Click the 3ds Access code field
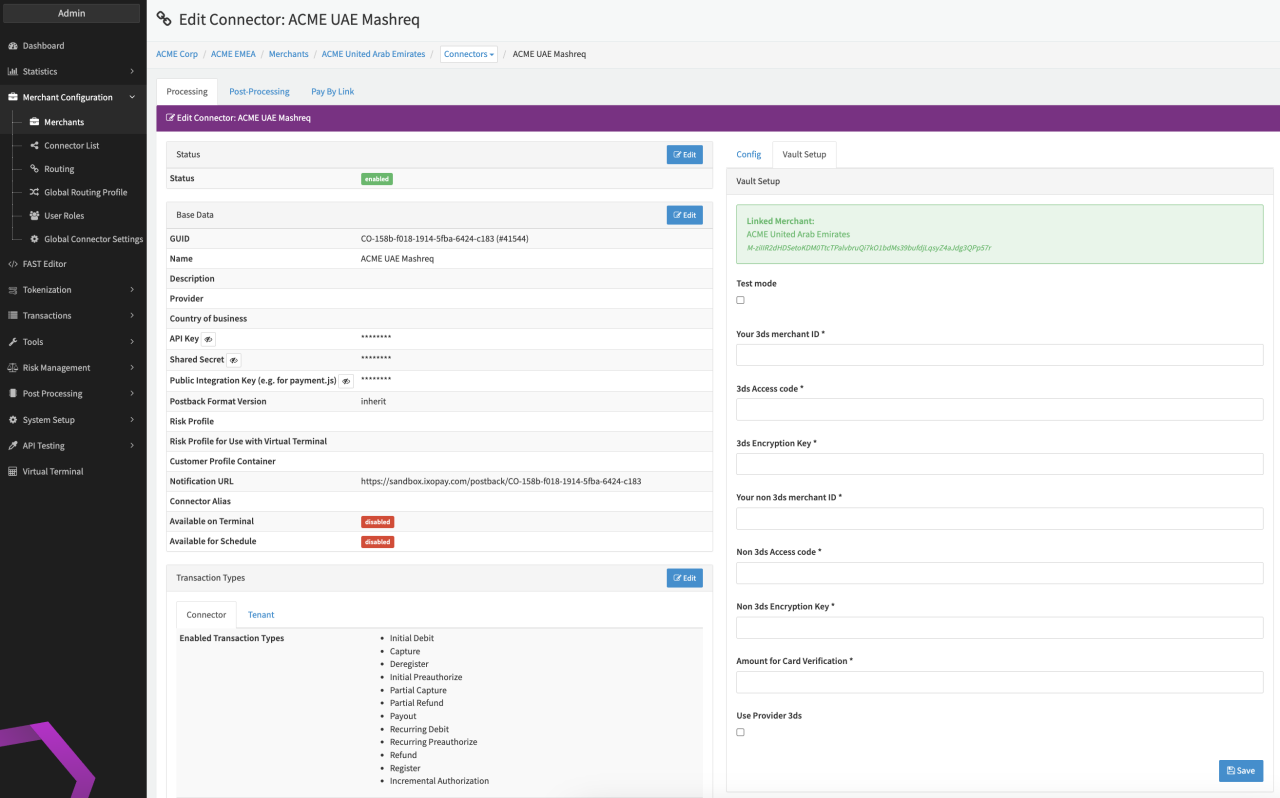The height and width of the screenshot is (798, 1280). (x=999, y=410)
